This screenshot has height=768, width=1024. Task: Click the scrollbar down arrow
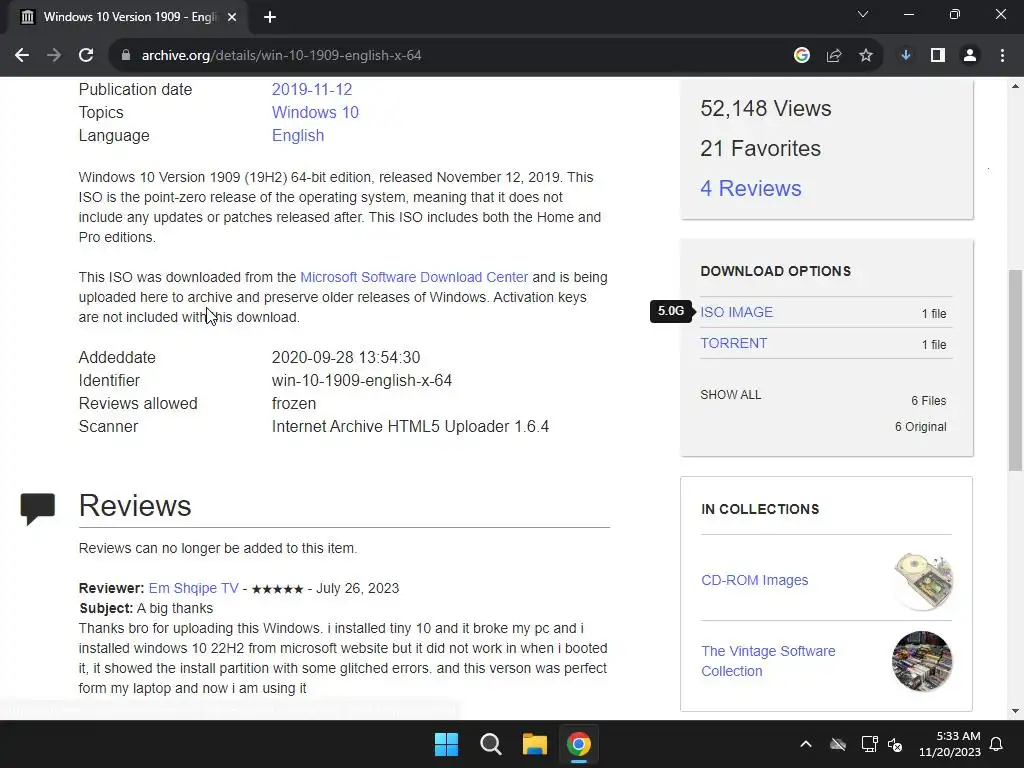1015,711
